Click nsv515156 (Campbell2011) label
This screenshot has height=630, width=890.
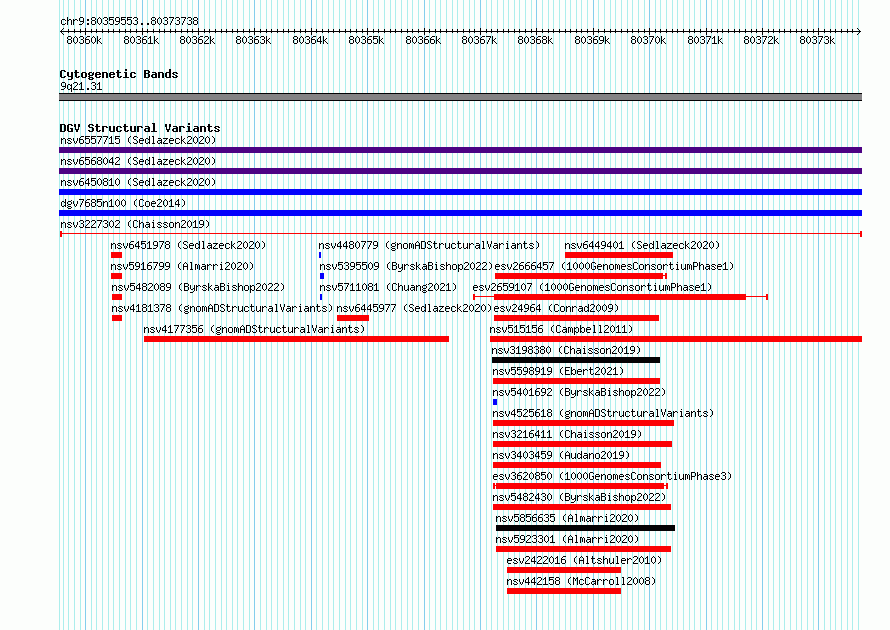point(561,329)
